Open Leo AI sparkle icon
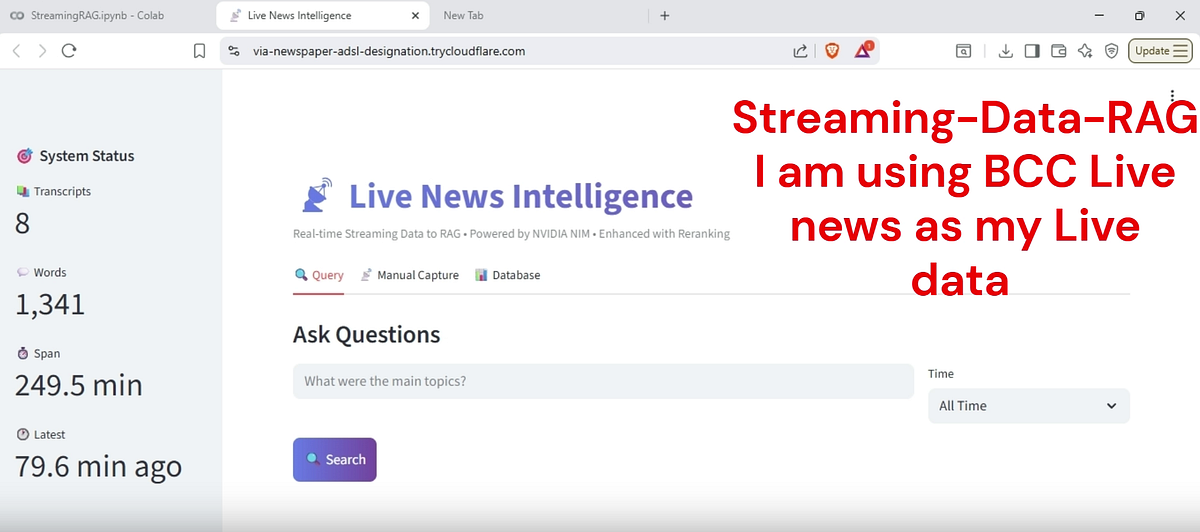This screenshot has height=532, width=1200. click(1085, 51)
